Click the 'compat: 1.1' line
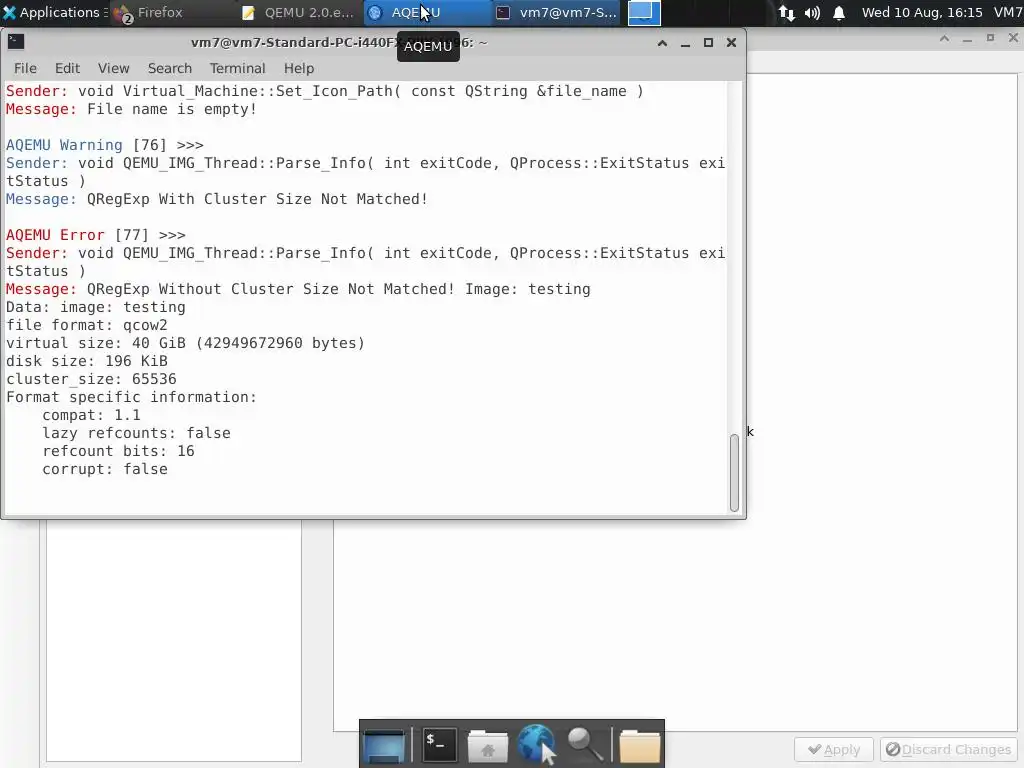The width and height of the screenshot is (1024, 768). [x=91, y=415]
